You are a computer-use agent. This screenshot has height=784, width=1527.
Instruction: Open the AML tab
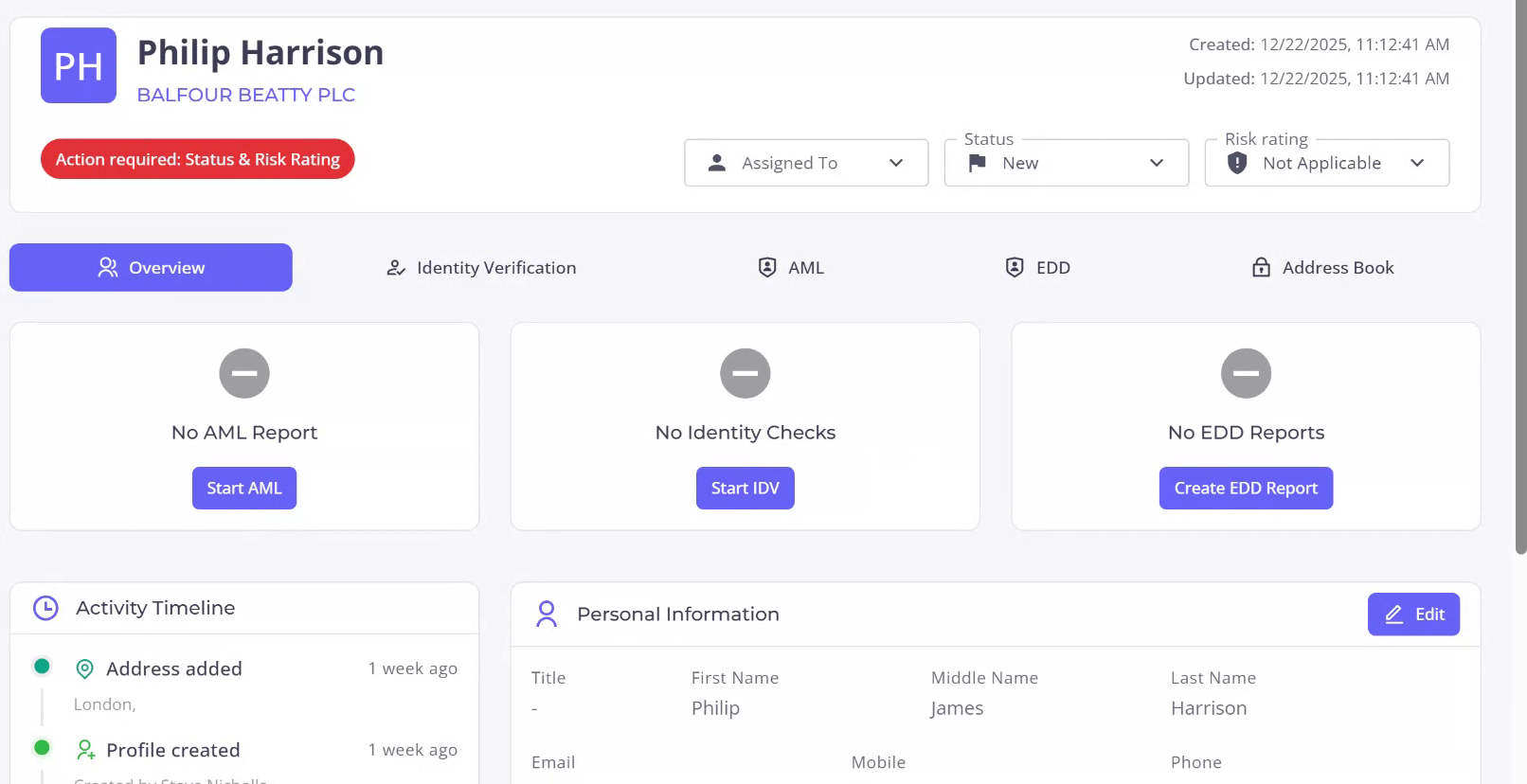click(791, 268)
